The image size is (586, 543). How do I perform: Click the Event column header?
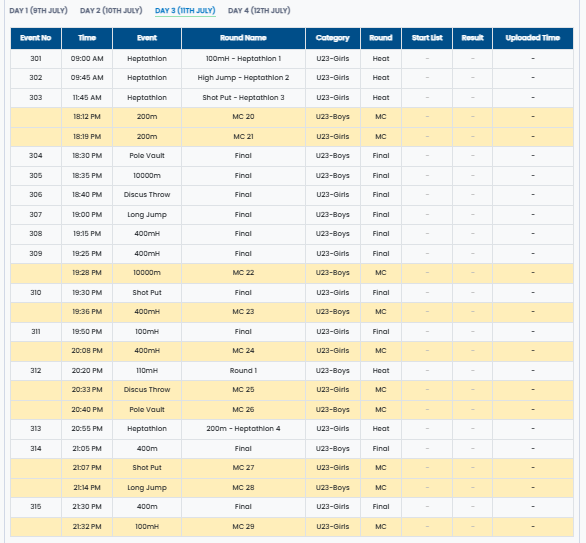coord(147,38)
